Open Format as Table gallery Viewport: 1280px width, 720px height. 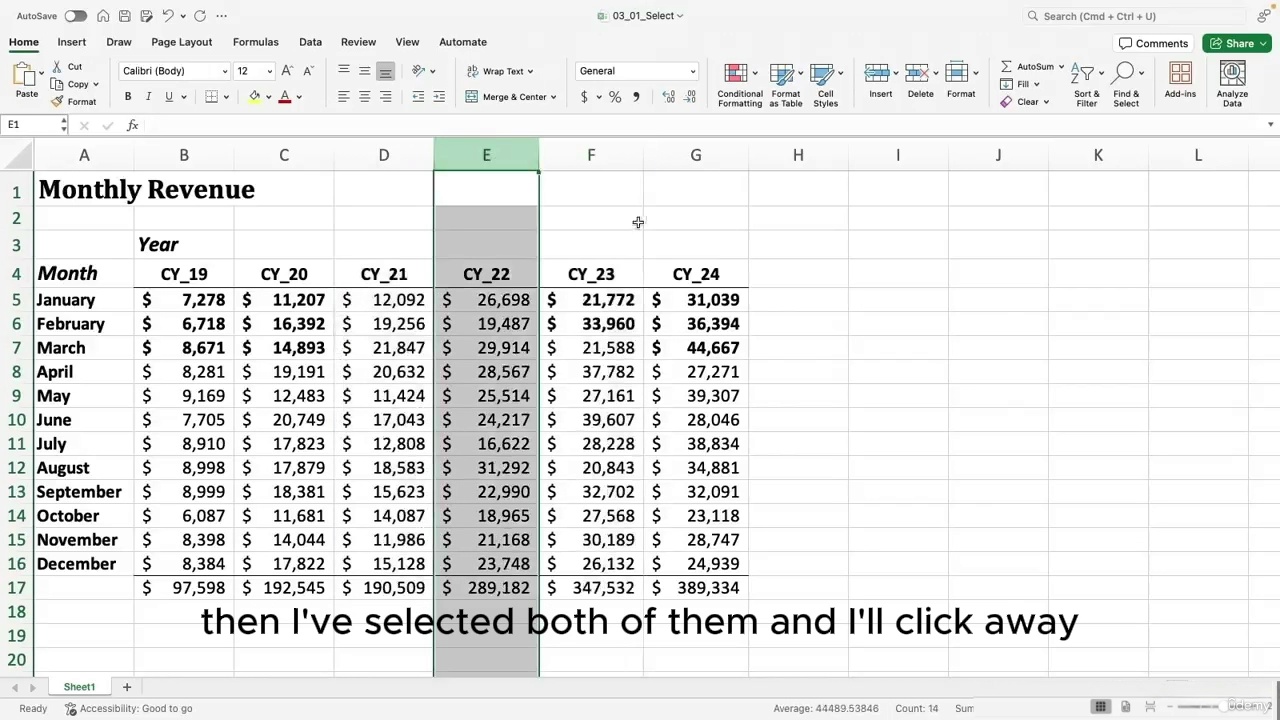coord(785,85)
